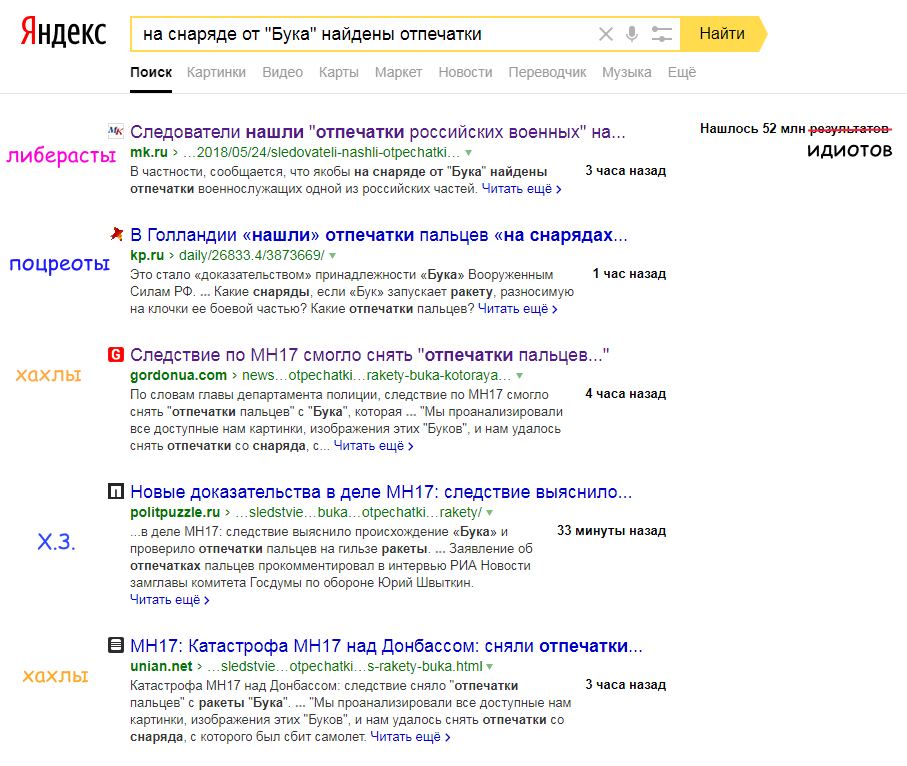Click the politpuzzle favicon icon

click(x=116, y=491)
